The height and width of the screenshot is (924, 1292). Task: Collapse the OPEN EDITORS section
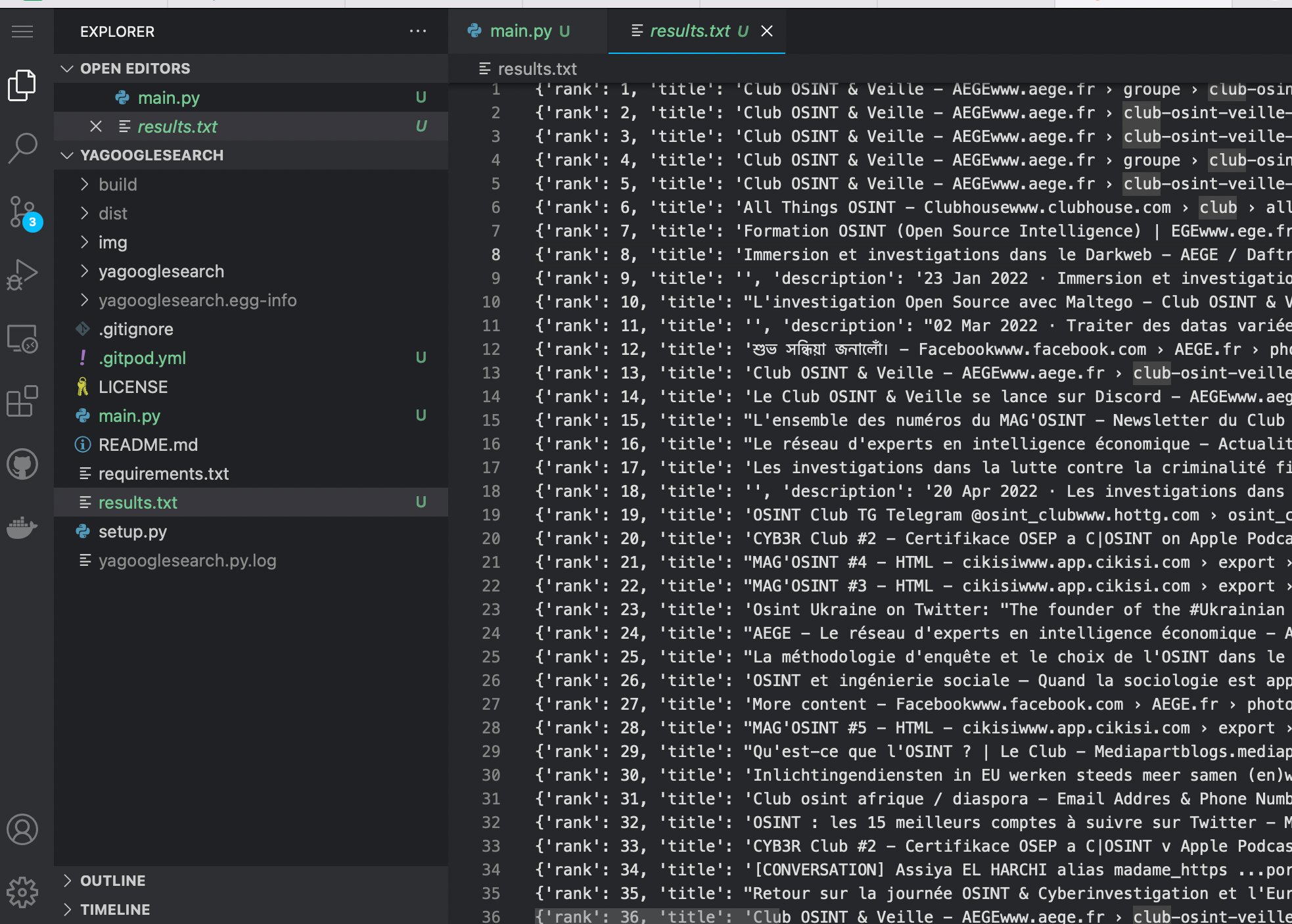[x=67, y=68]
